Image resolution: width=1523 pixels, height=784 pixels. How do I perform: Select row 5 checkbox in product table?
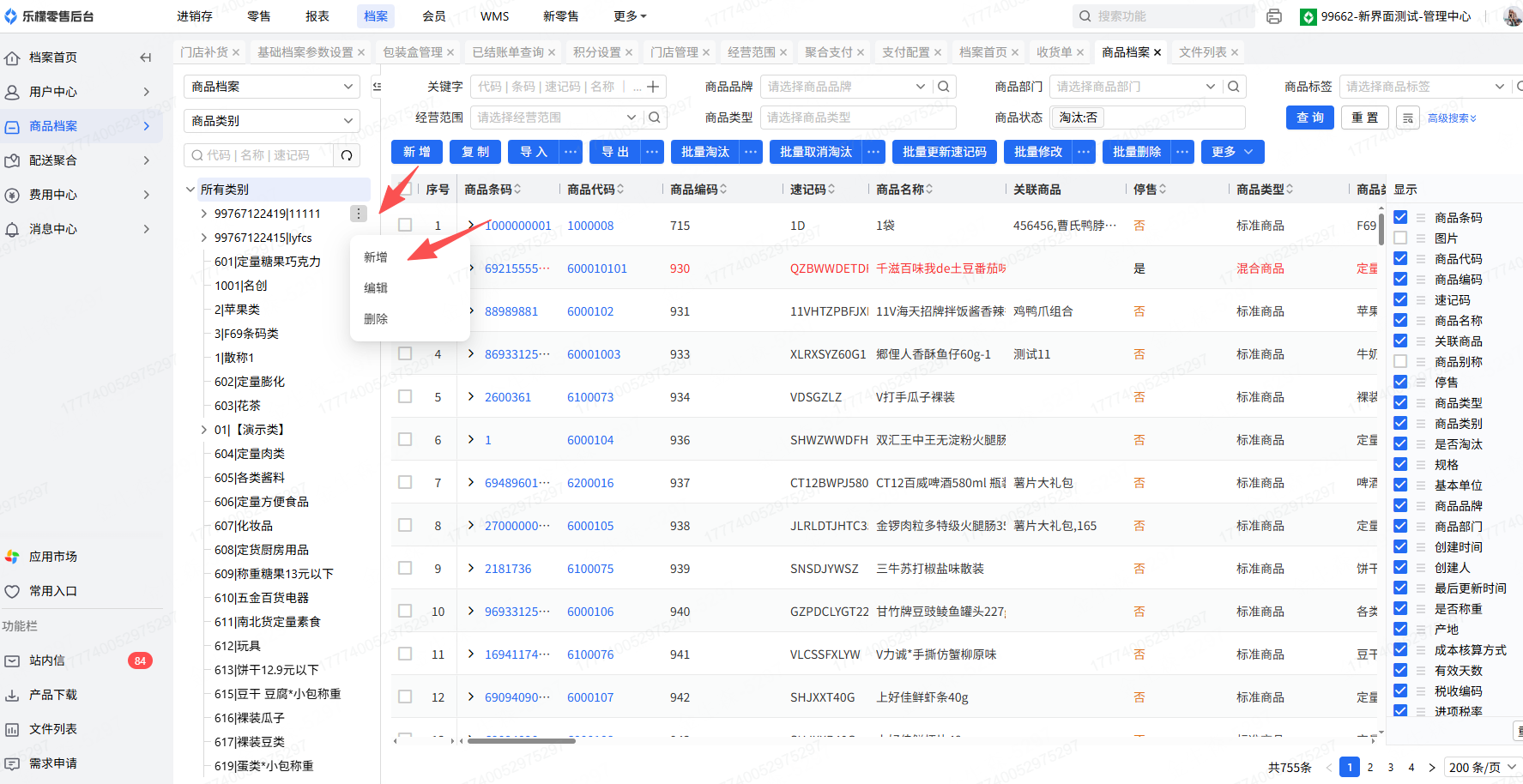405,397
